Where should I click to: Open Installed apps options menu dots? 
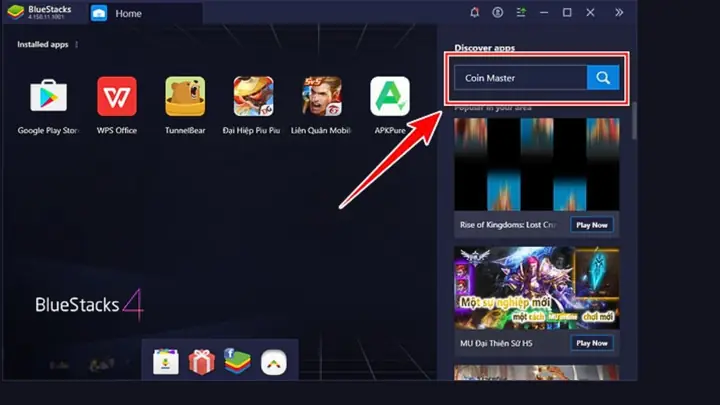point(76,45)
